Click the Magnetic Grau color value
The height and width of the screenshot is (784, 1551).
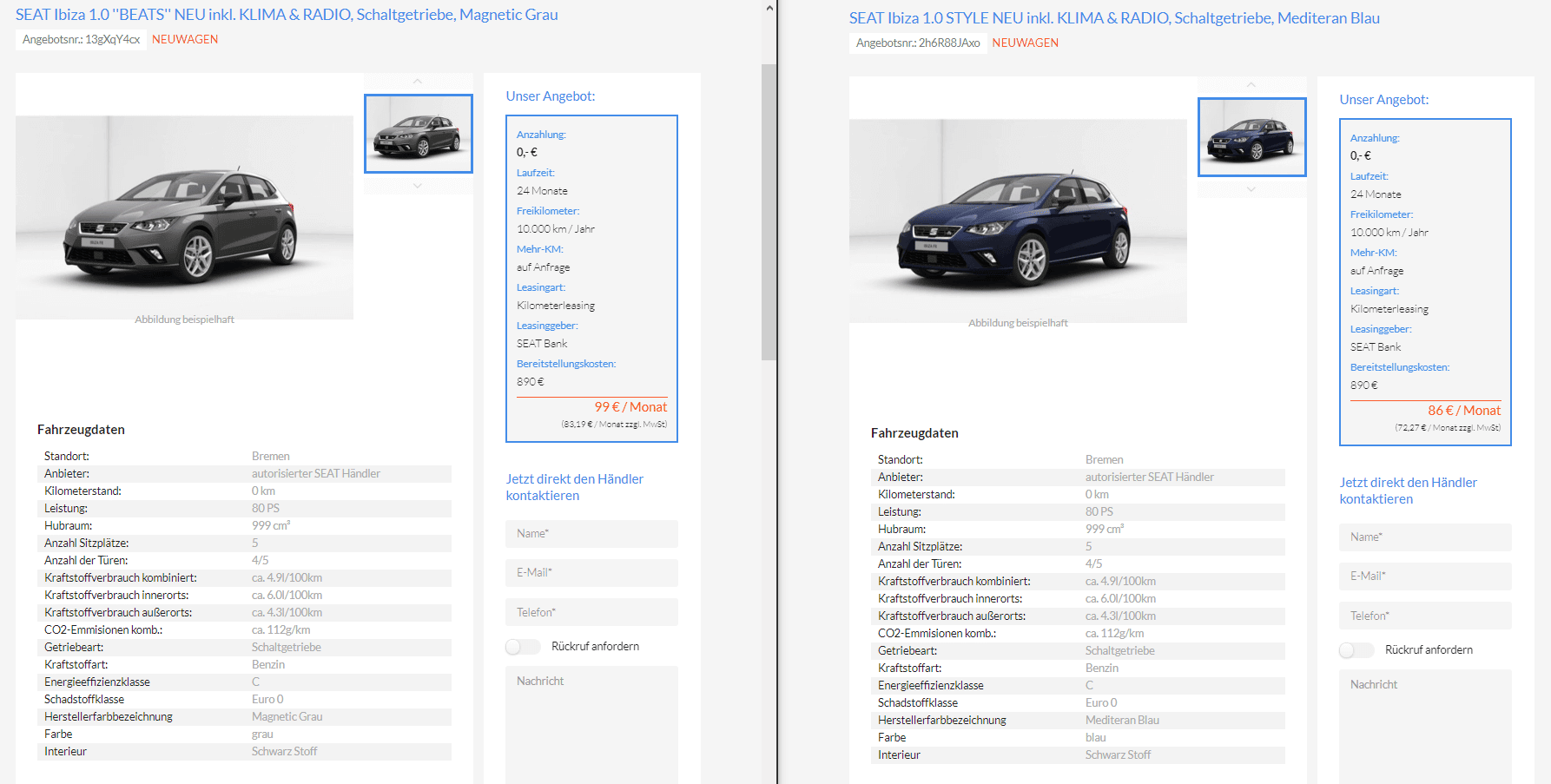[287, 717]
